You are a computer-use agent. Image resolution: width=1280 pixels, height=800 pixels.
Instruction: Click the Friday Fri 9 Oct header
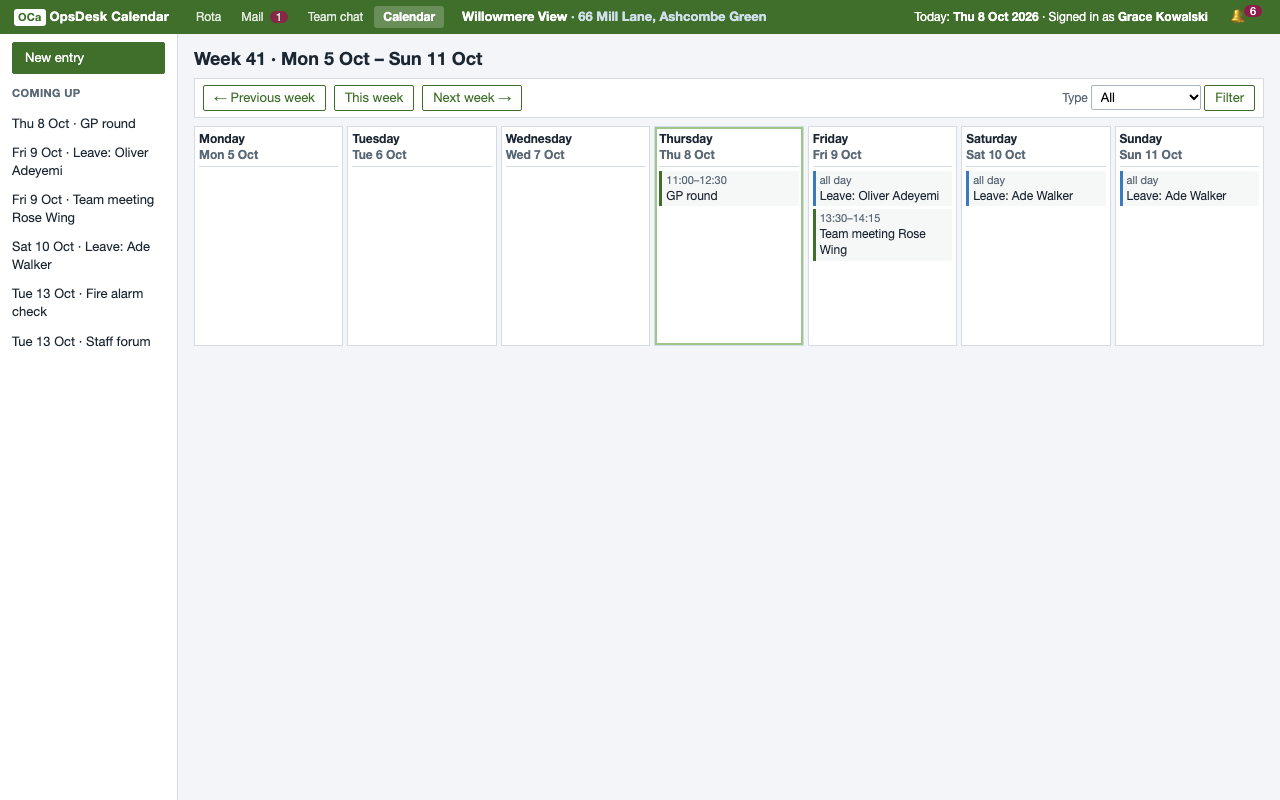tap(882, 147)
